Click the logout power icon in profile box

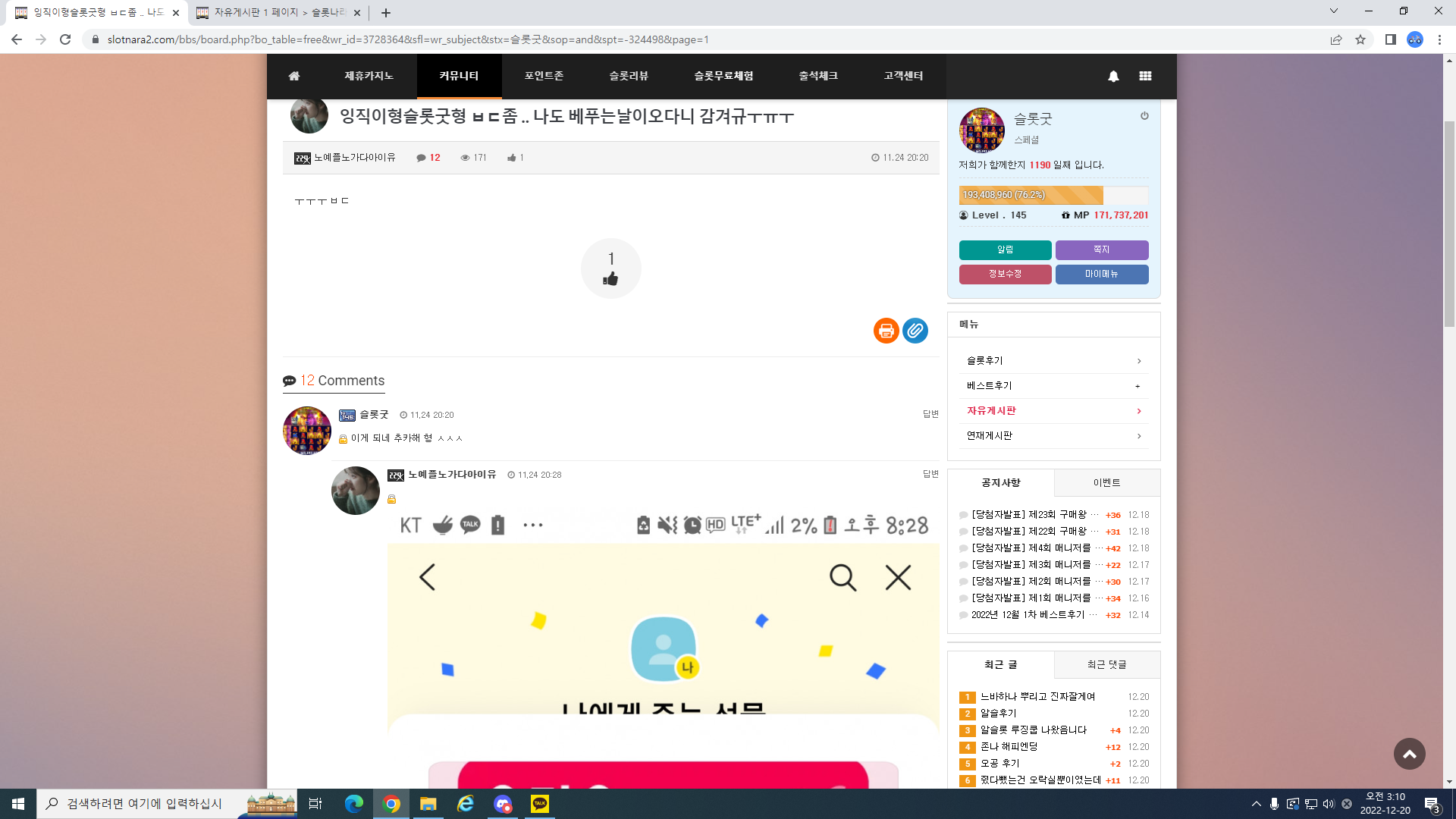point(1144,116)
